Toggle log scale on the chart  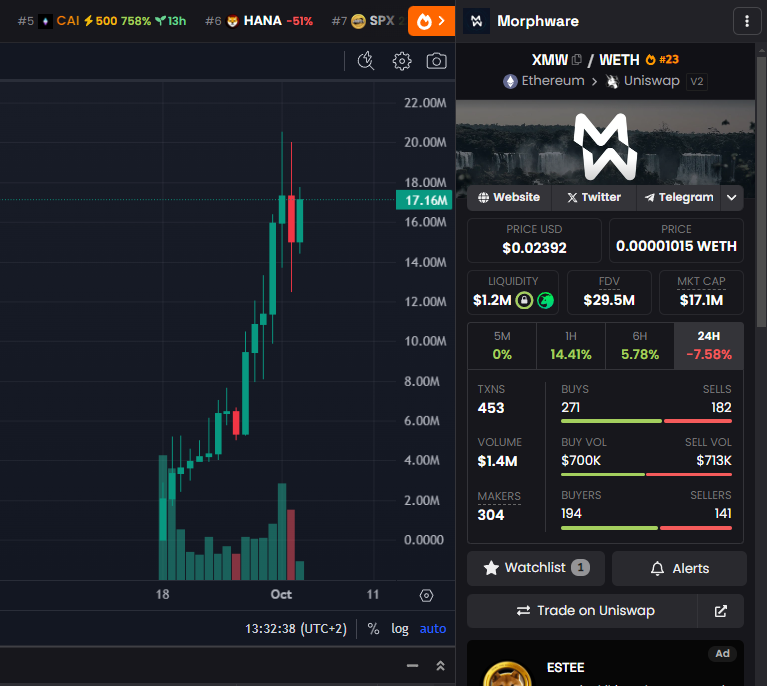(x=400, y=629)
